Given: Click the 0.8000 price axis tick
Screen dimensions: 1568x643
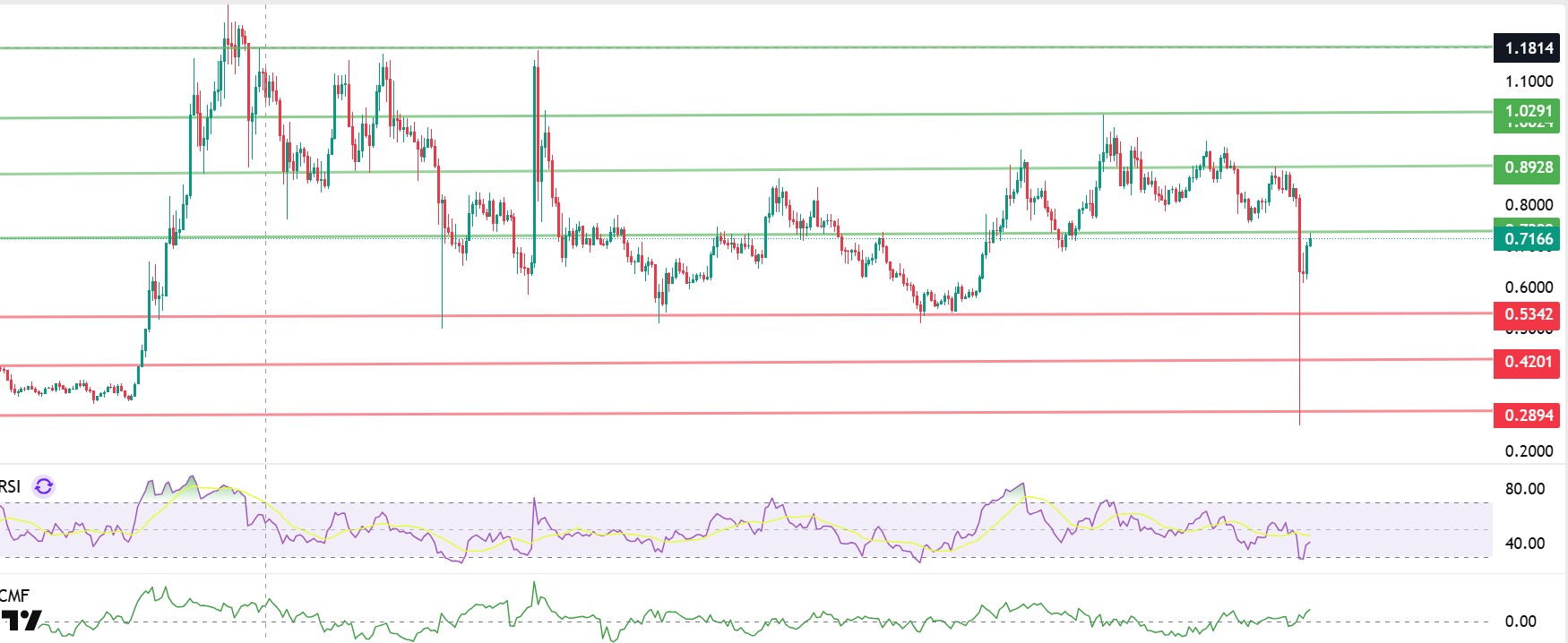Looking at the screenshot, I should (x=1529, y=205).
